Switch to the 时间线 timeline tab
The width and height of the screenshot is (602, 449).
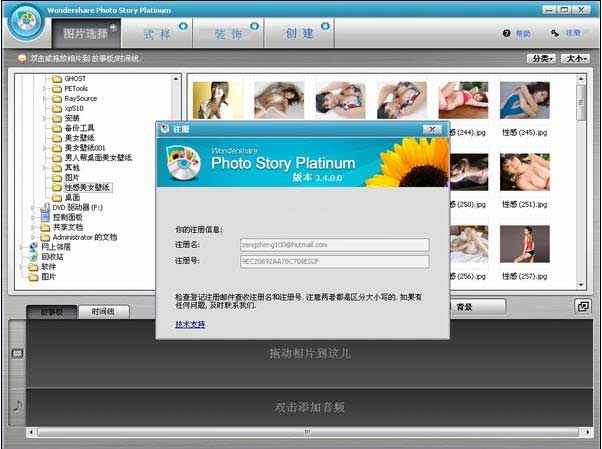[x=103, y=311]
